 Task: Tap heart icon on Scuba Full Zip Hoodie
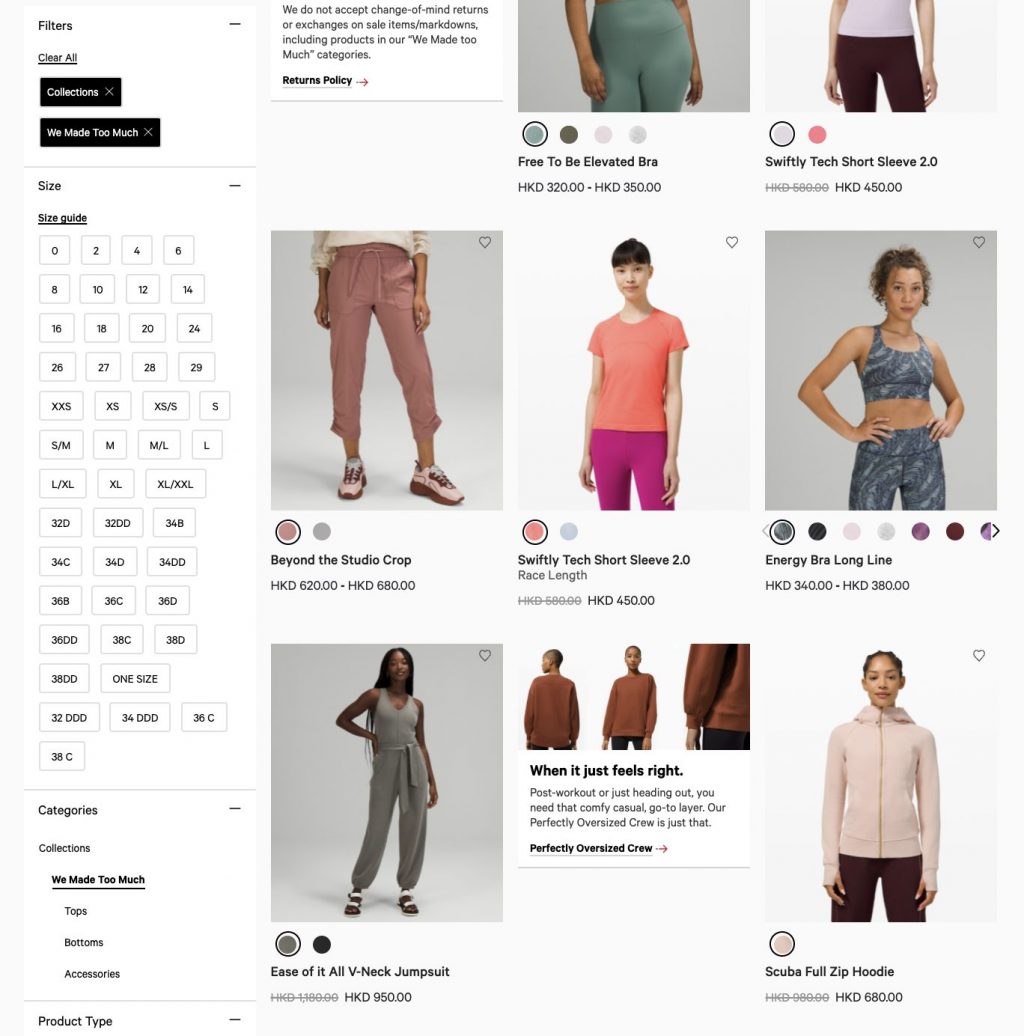(979, 655)
